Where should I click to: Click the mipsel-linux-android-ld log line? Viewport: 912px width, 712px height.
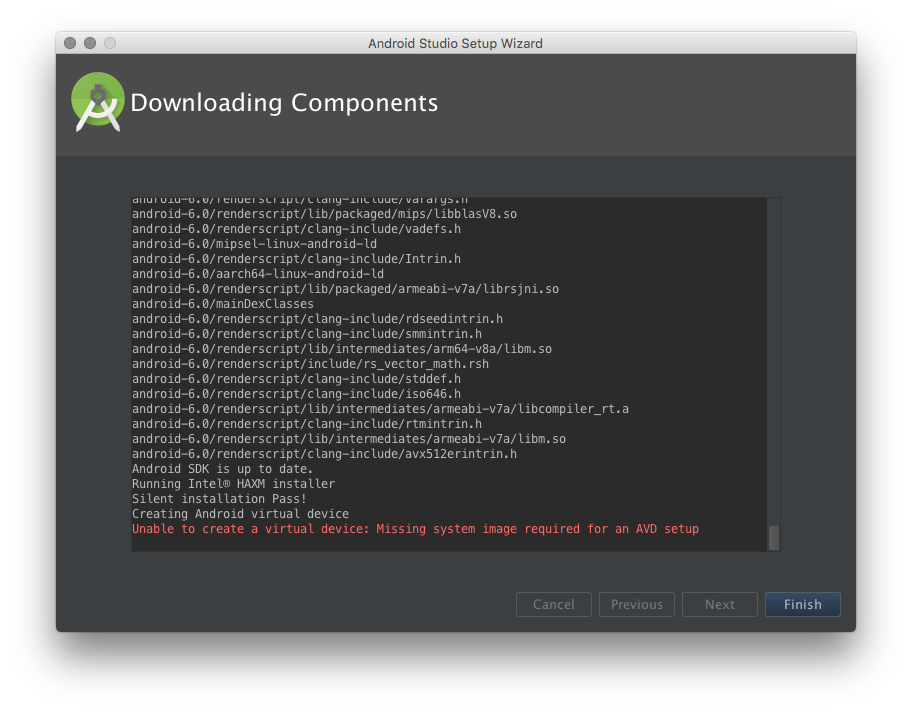254,244
